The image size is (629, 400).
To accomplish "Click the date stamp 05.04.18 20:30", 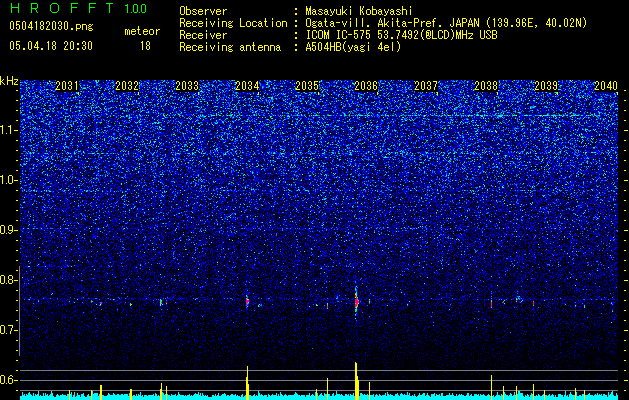I will (51, 46).
